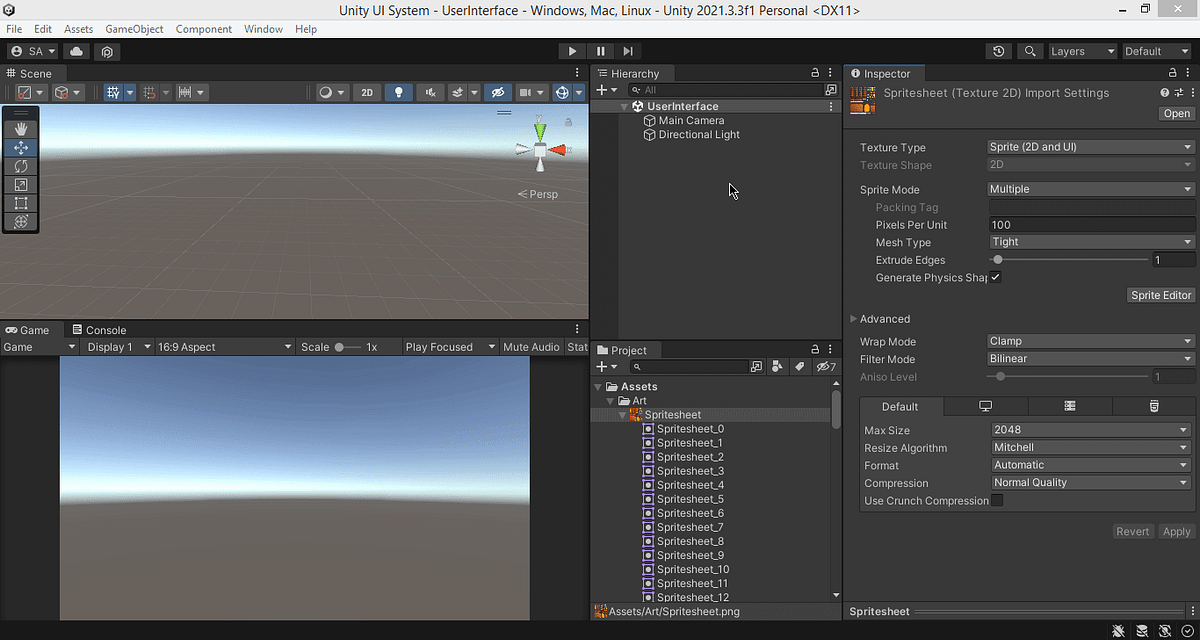Switch to the Console tab
The width and height of the screenshot is (1200, 640).
click(x=105, y=330)
